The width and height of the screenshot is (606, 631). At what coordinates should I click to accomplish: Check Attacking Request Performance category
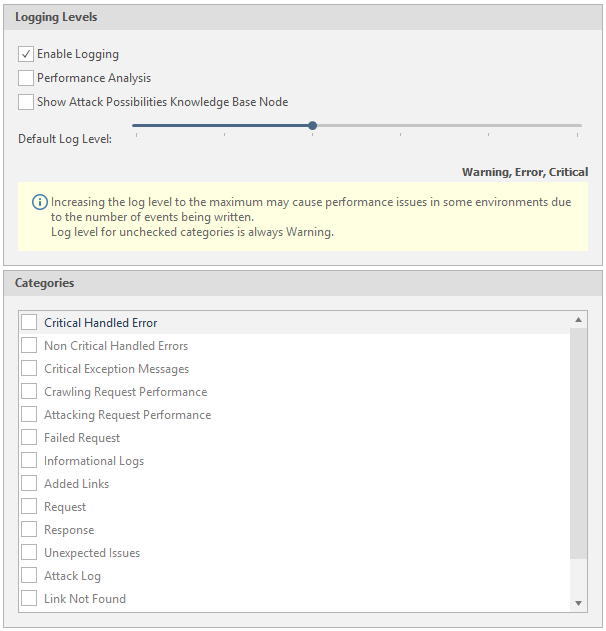(29, 415)
